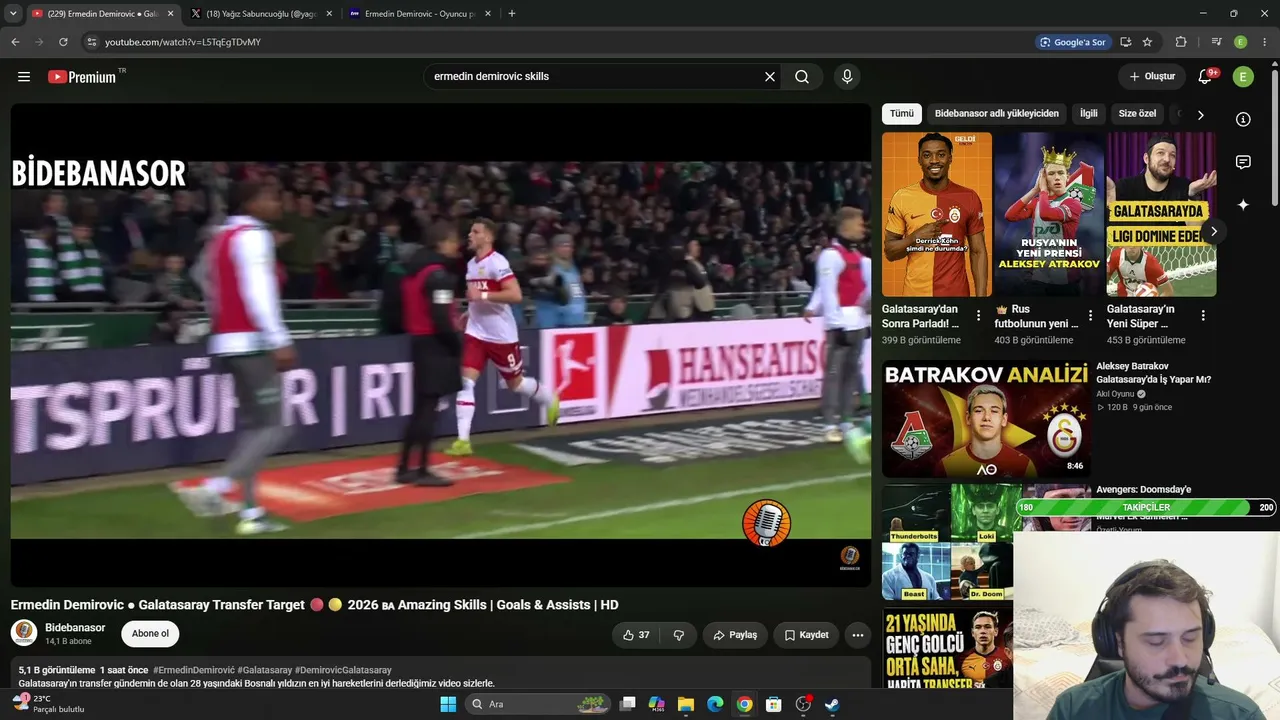Open Chrome extensions puzzle icon

click(x=1181, y=42)
